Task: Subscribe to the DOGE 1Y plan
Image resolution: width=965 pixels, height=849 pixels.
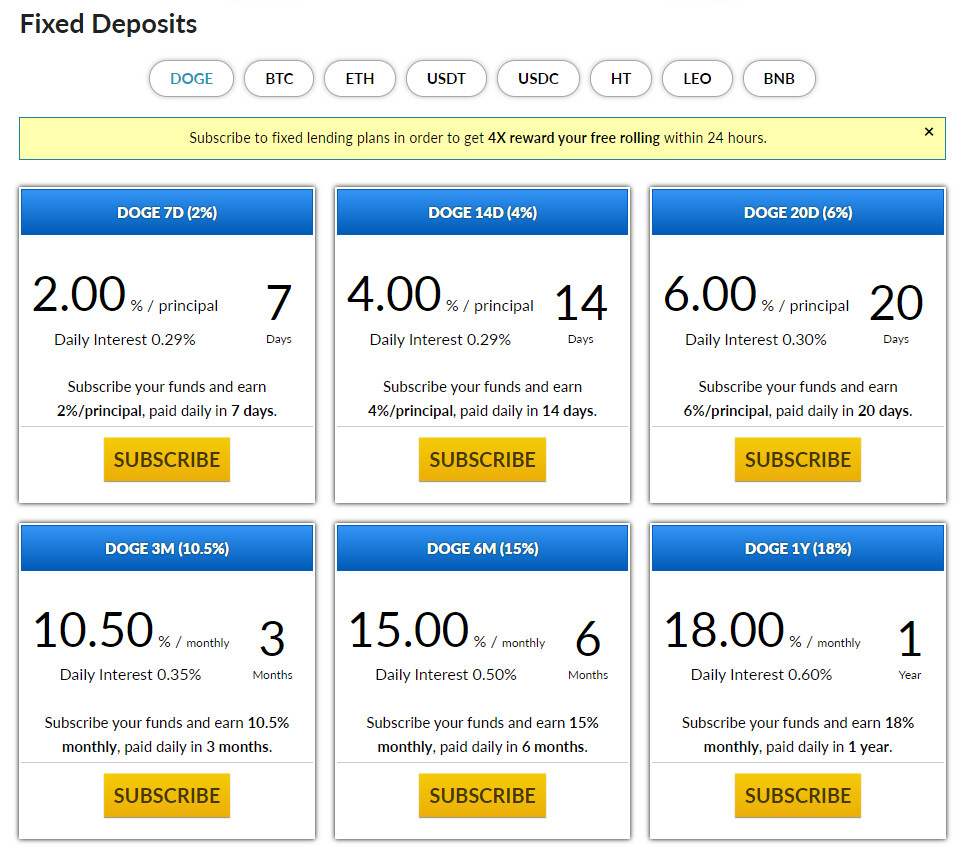Action: click(798, 795)
